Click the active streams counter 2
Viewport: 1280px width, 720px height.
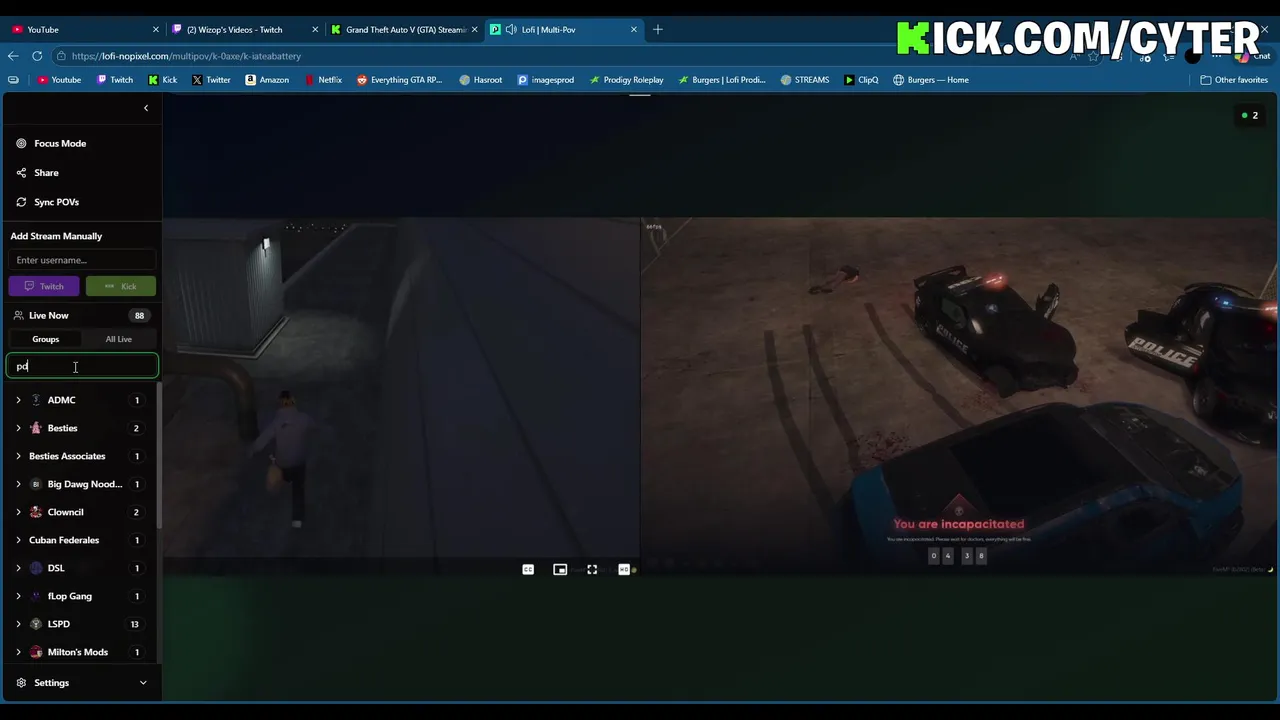pyautogui.click(x=1250, y=116)
